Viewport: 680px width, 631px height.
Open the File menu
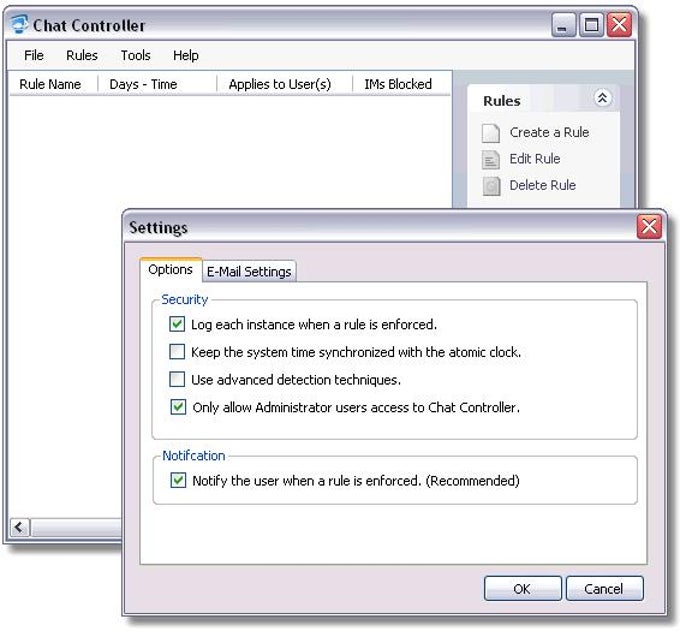point(34,56)
